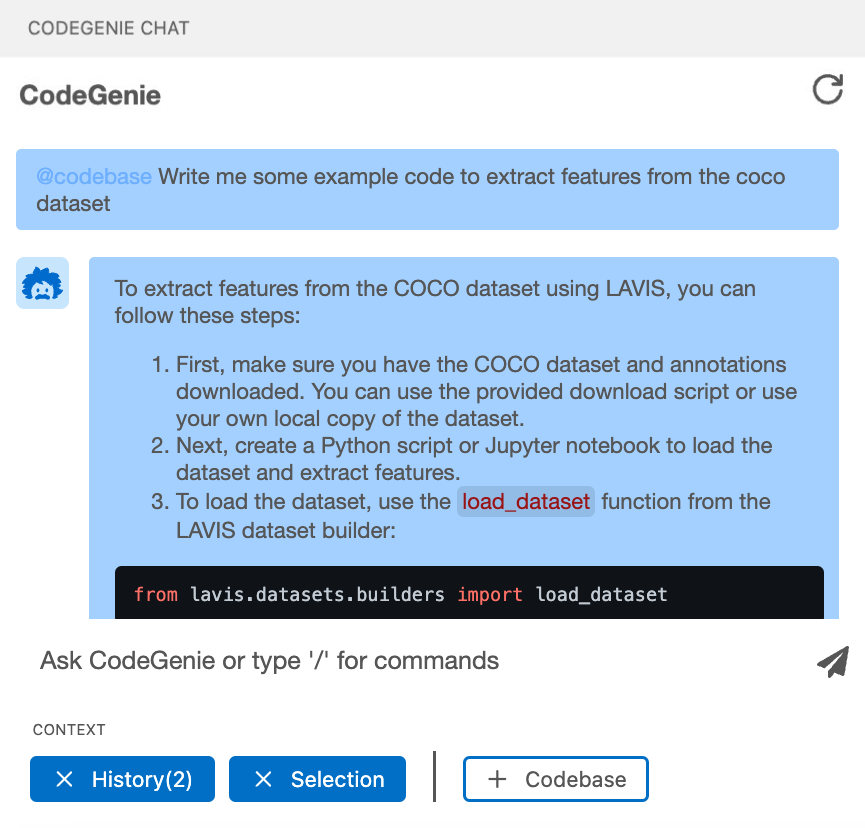Click step 3 about the load_dataset function
Viewport: 865px width, 828px height.
click(x=470, y=516)
